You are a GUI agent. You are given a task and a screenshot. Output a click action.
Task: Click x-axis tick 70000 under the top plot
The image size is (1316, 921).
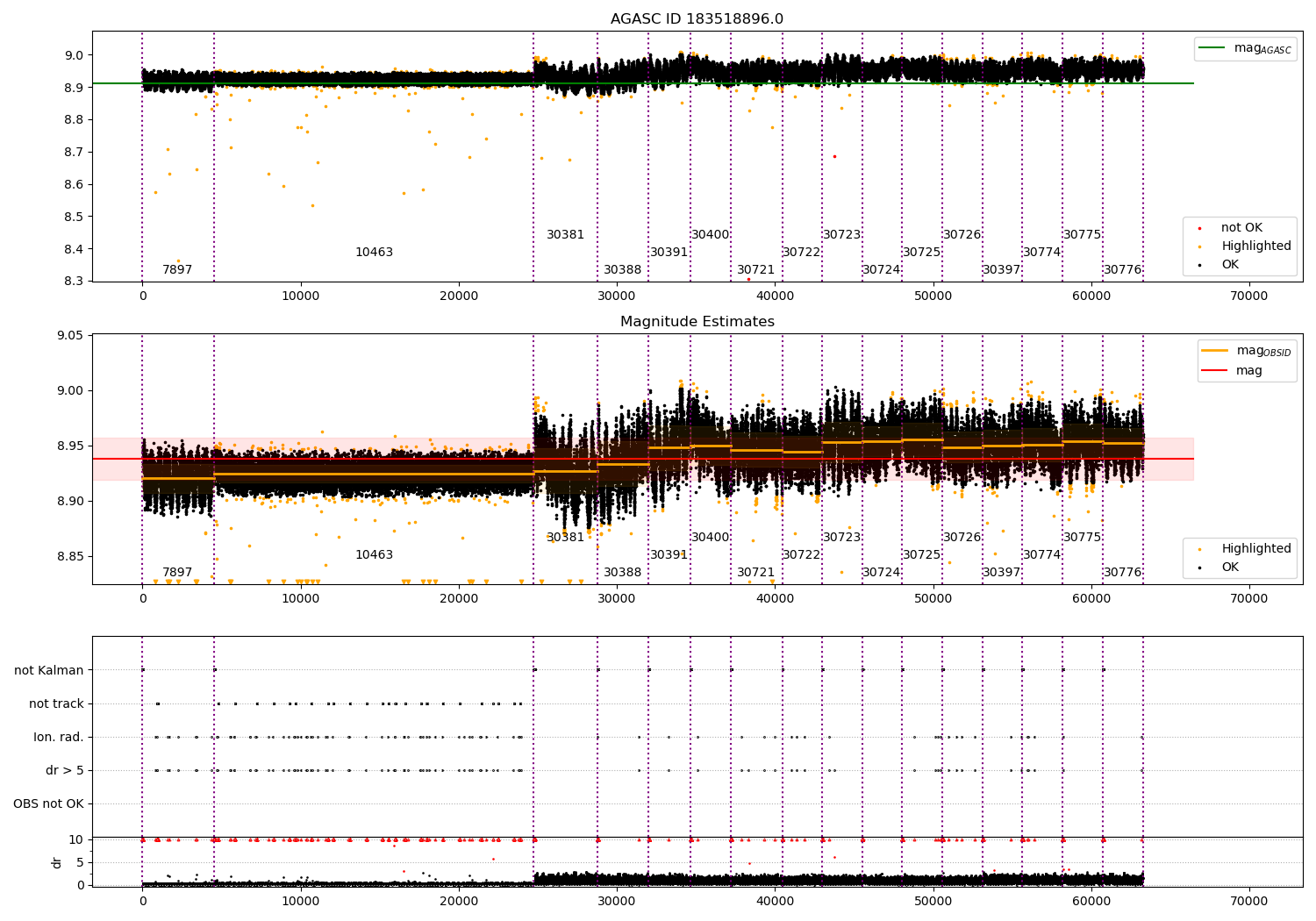1249,296
